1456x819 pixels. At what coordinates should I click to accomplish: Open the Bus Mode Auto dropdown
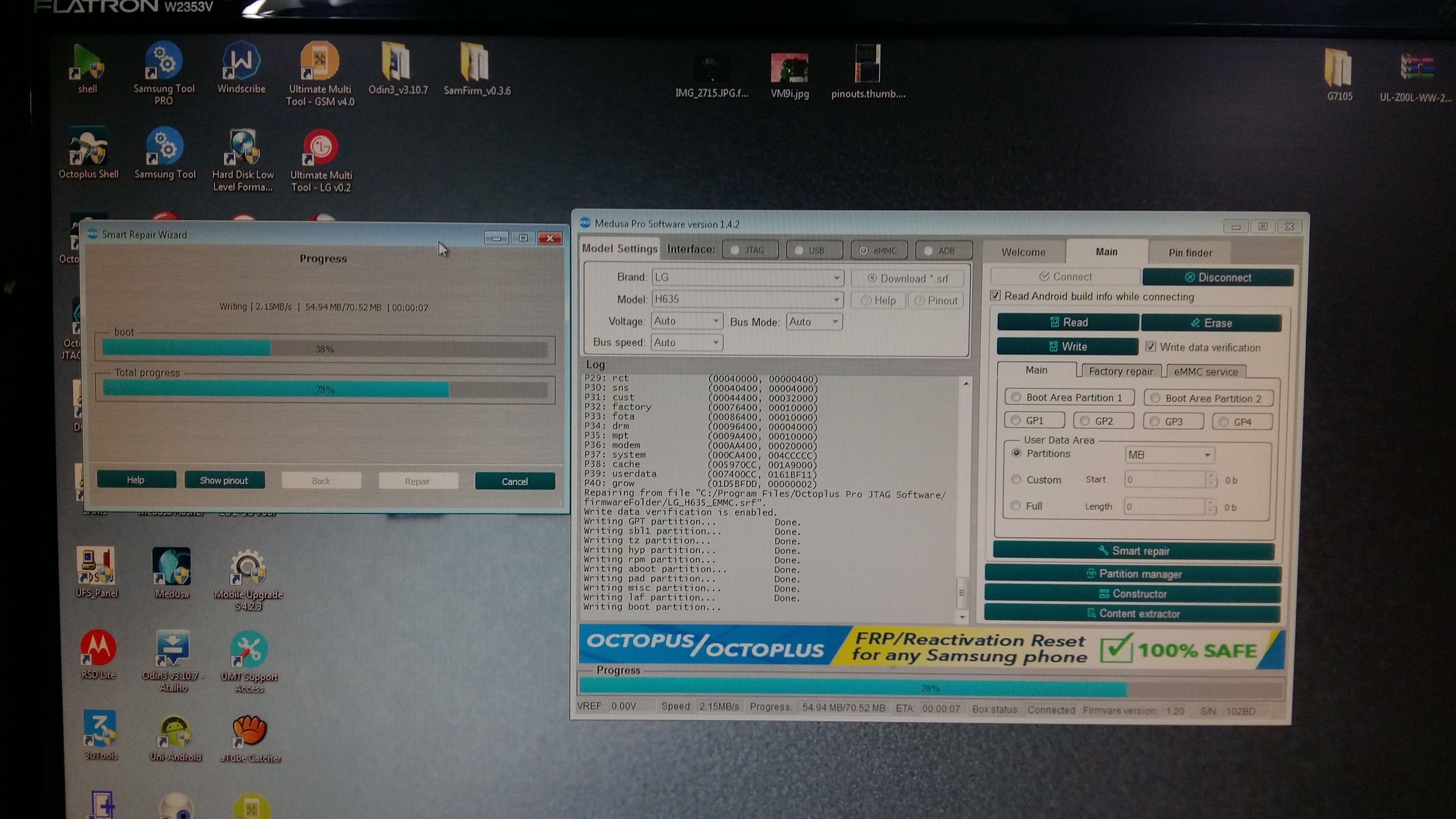tap(814, 322)
